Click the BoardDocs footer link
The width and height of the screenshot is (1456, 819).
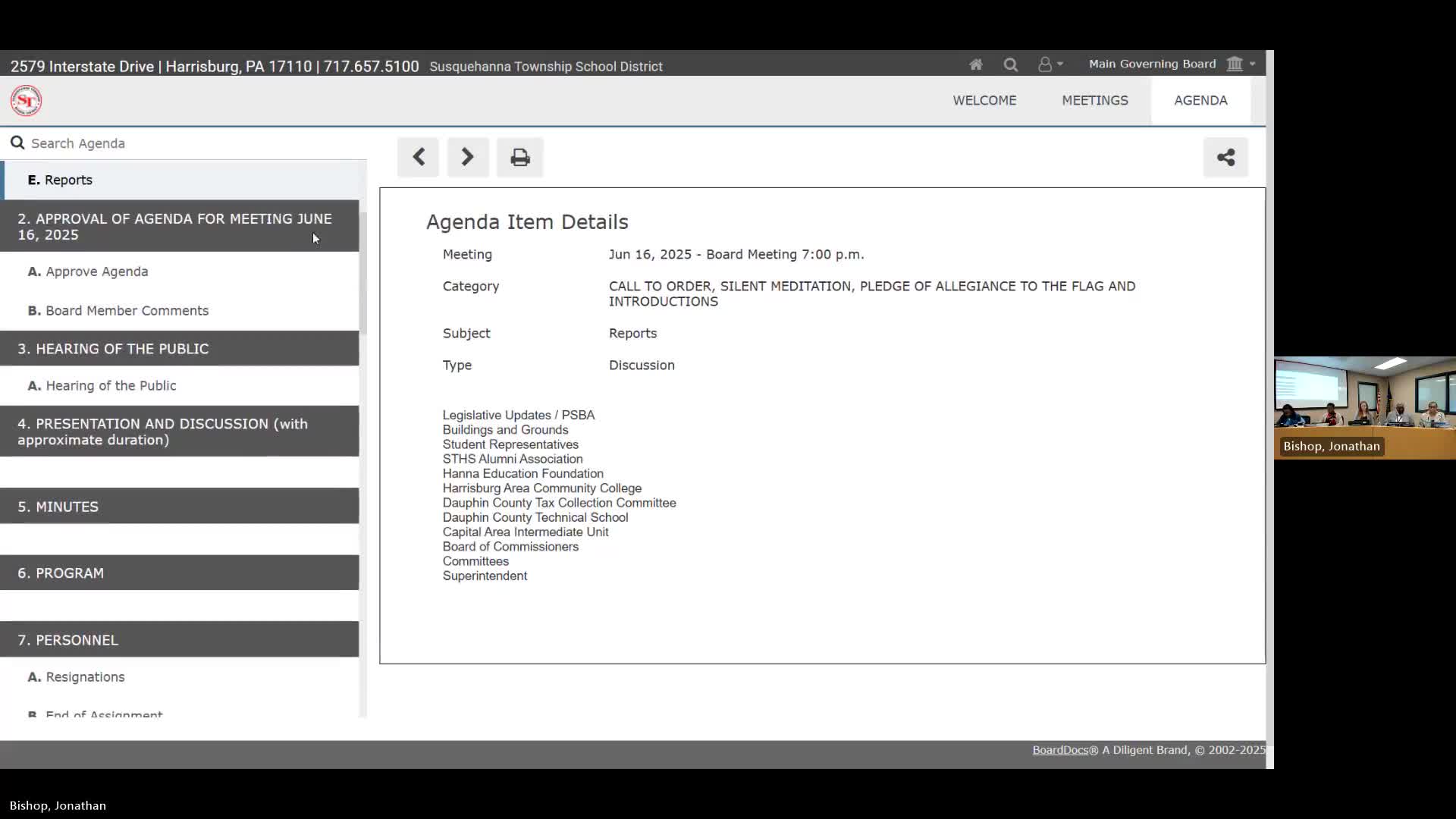pos(1059,750)
